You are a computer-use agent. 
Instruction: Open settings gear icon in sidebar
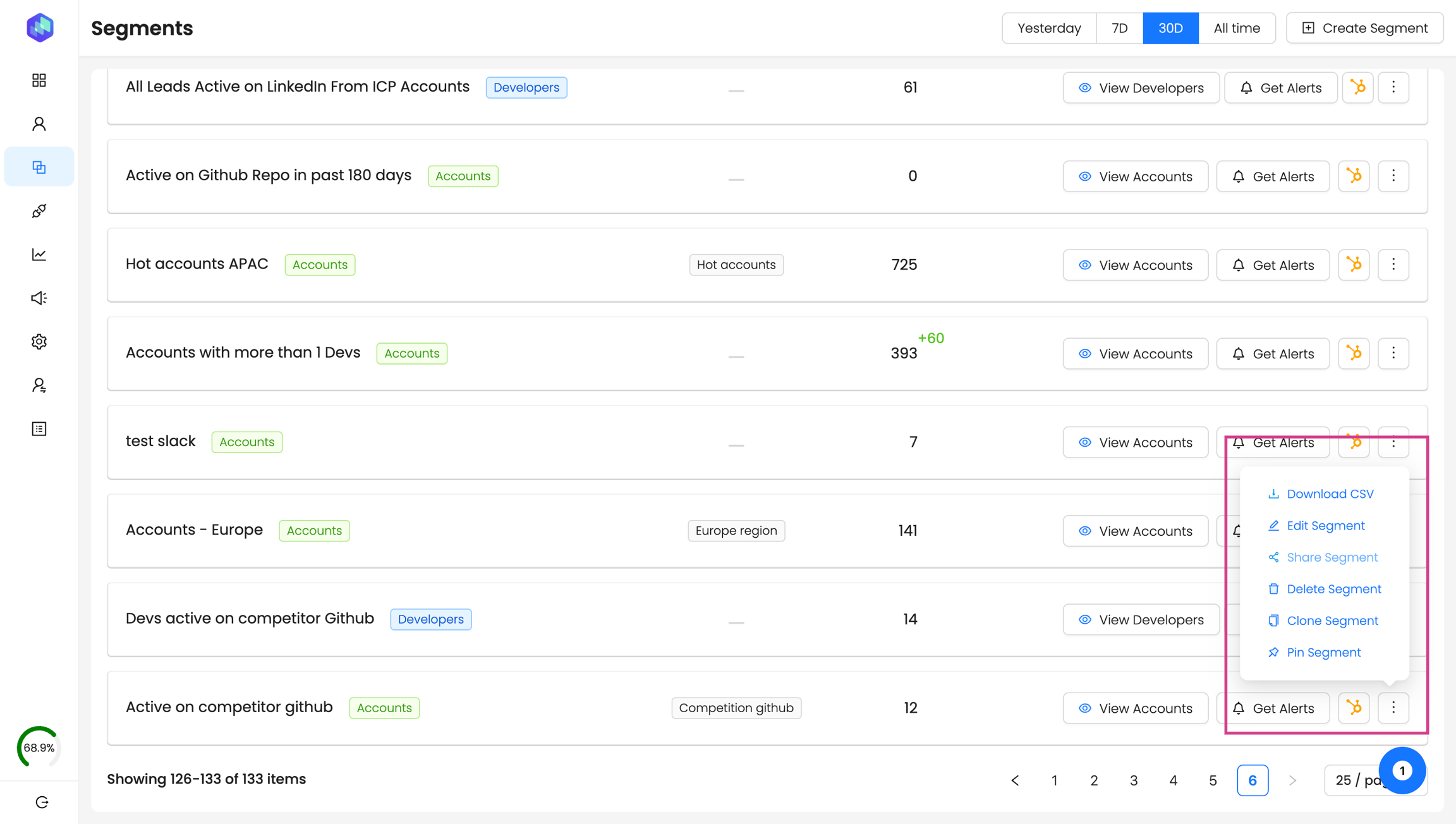(x=39, y=342)
